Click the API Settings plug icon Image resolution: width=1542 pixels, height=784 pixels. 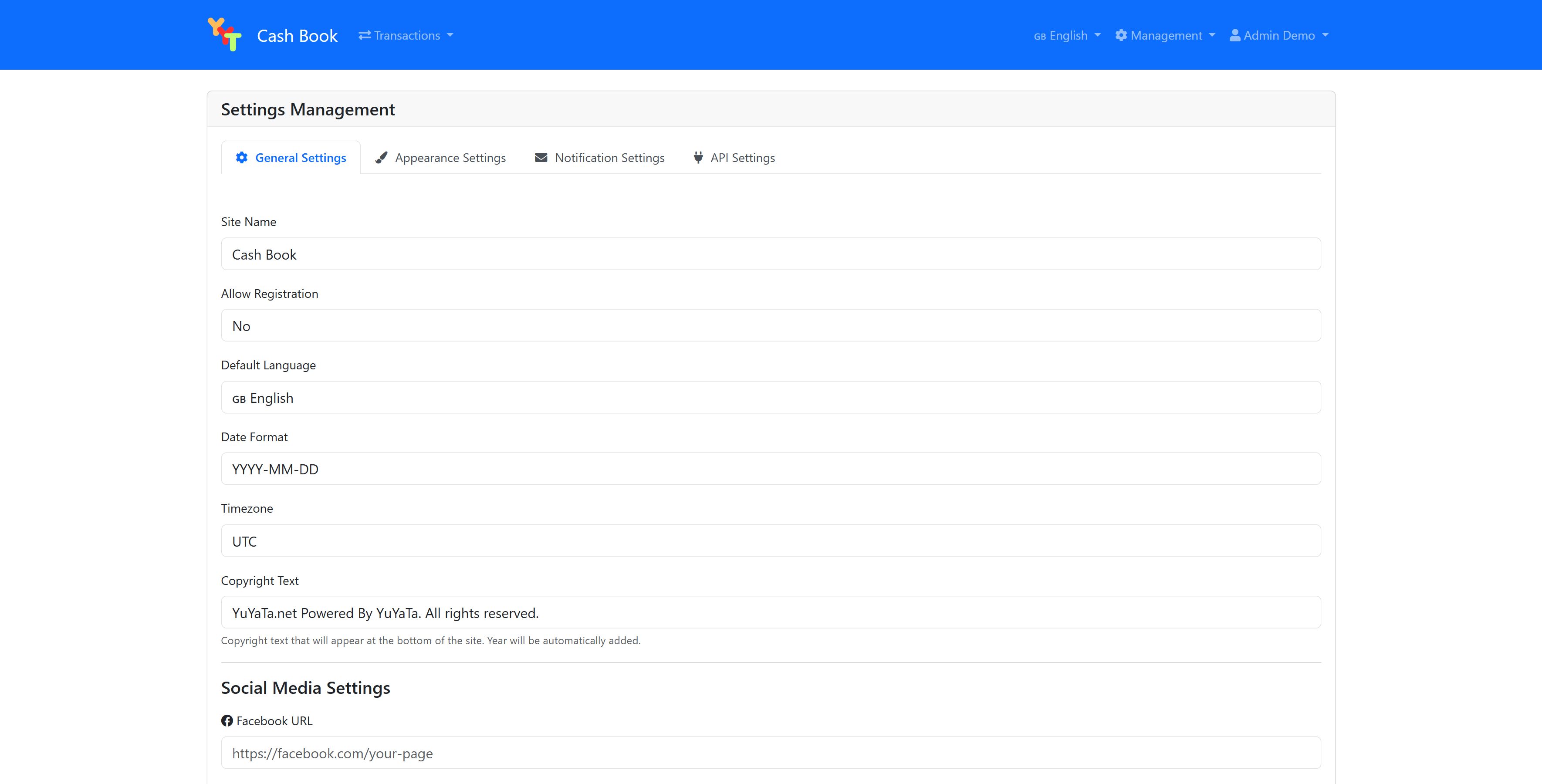click(698, 157)
